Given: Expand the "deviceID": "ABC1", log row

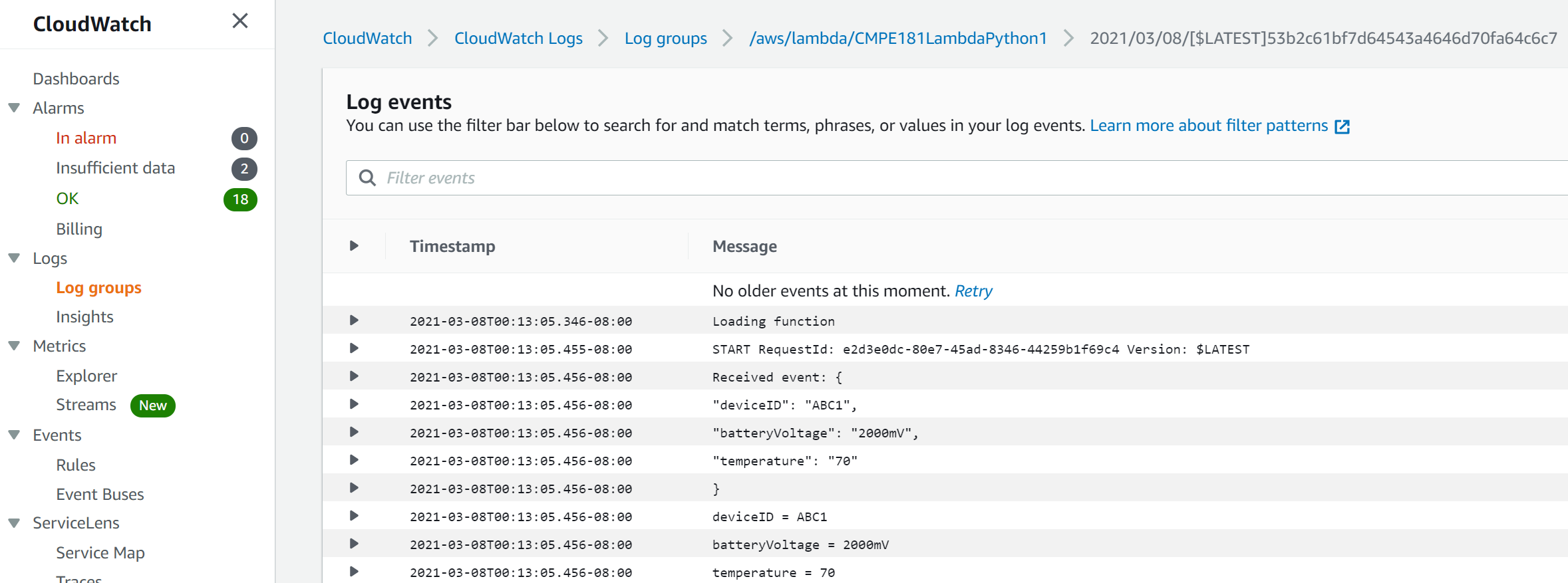Looking at the screenshot, I should pos(354,404).
